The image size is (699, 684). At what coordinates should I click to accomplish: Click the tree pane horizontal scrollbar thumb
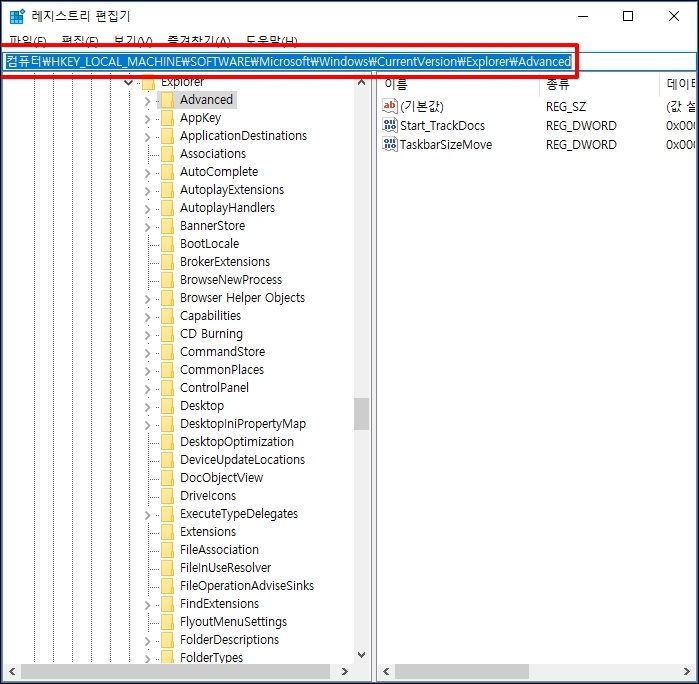(x=176, y=671)
